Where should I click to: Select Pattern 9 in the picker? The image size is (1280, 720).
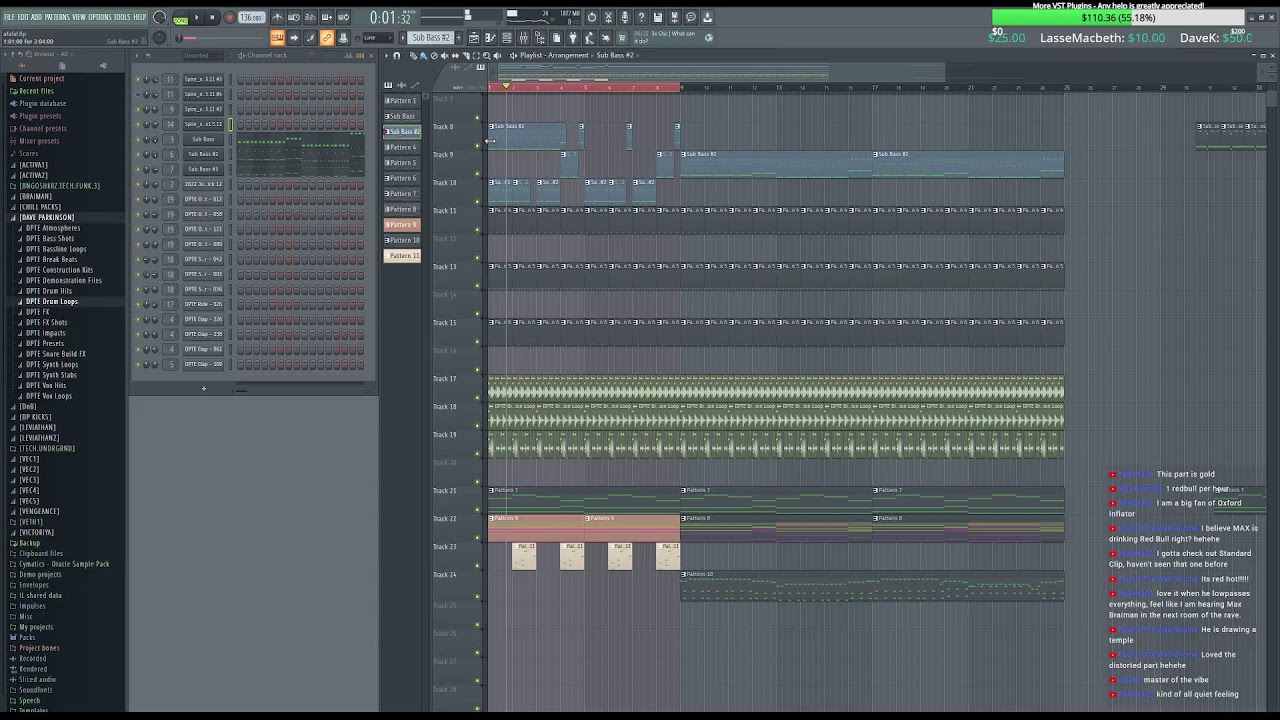[x=402, y=225]
